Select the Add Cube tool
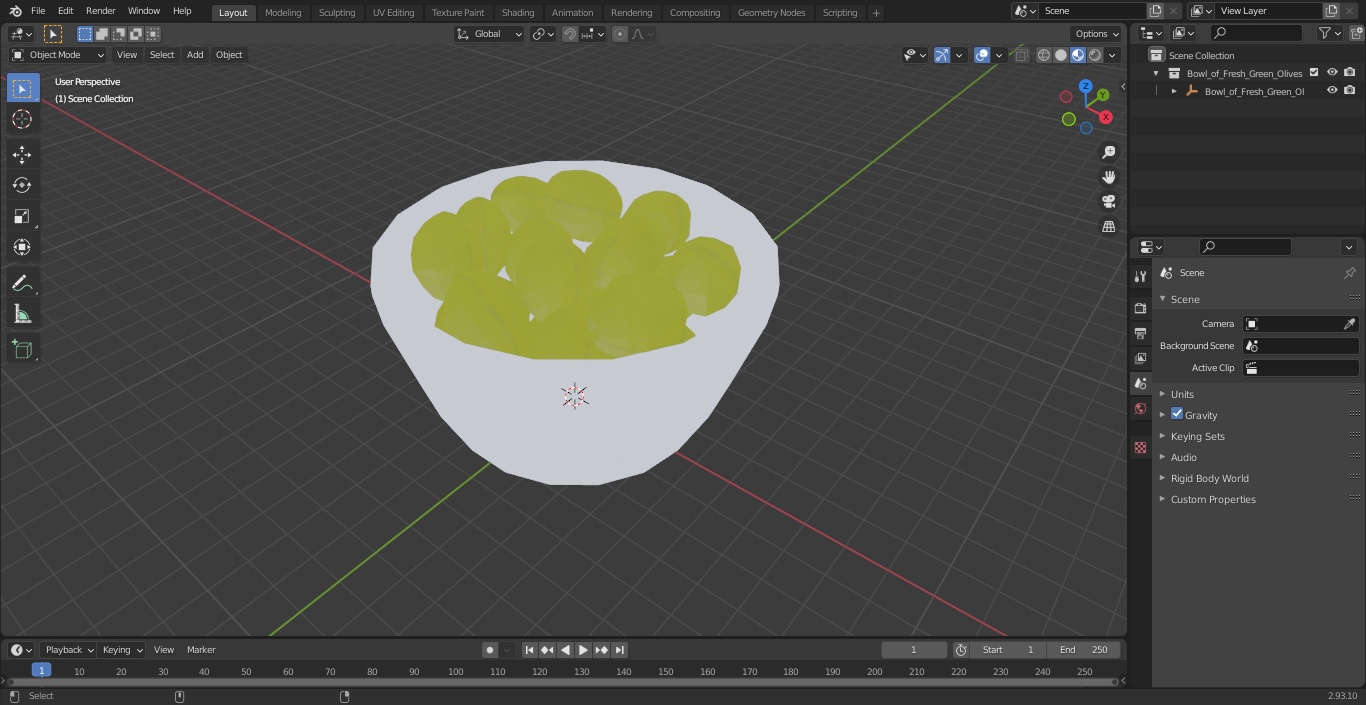1366x705 pixels. [22, 350]
